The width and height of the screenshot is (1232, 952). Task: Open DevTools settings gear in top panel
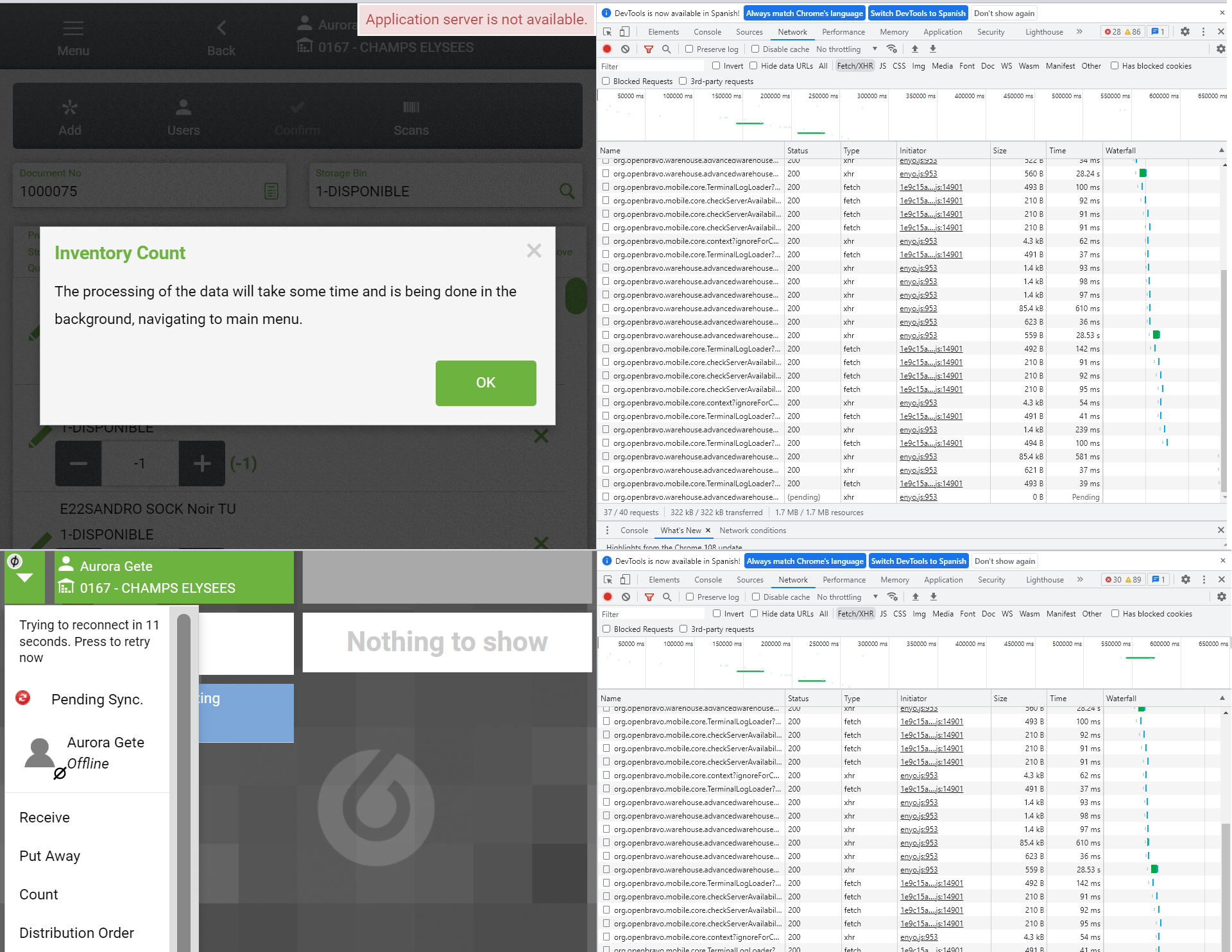[x=1185, y=31]
